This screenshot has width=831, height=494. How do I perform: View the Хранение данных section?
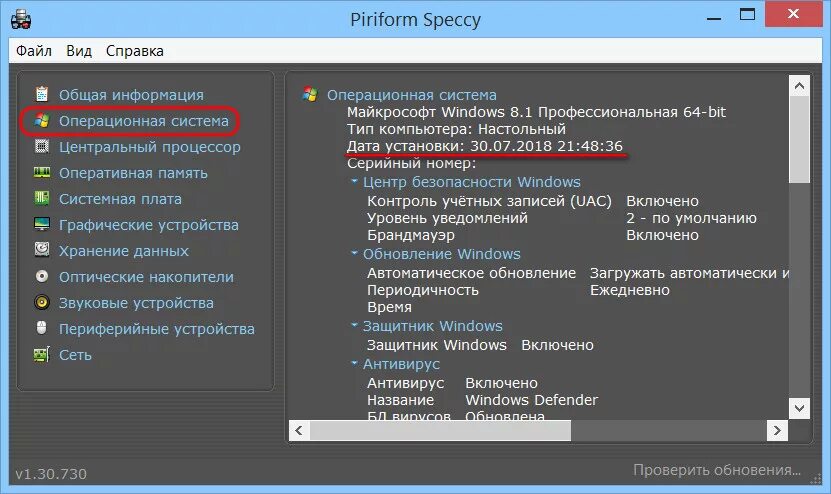[123, 251]
